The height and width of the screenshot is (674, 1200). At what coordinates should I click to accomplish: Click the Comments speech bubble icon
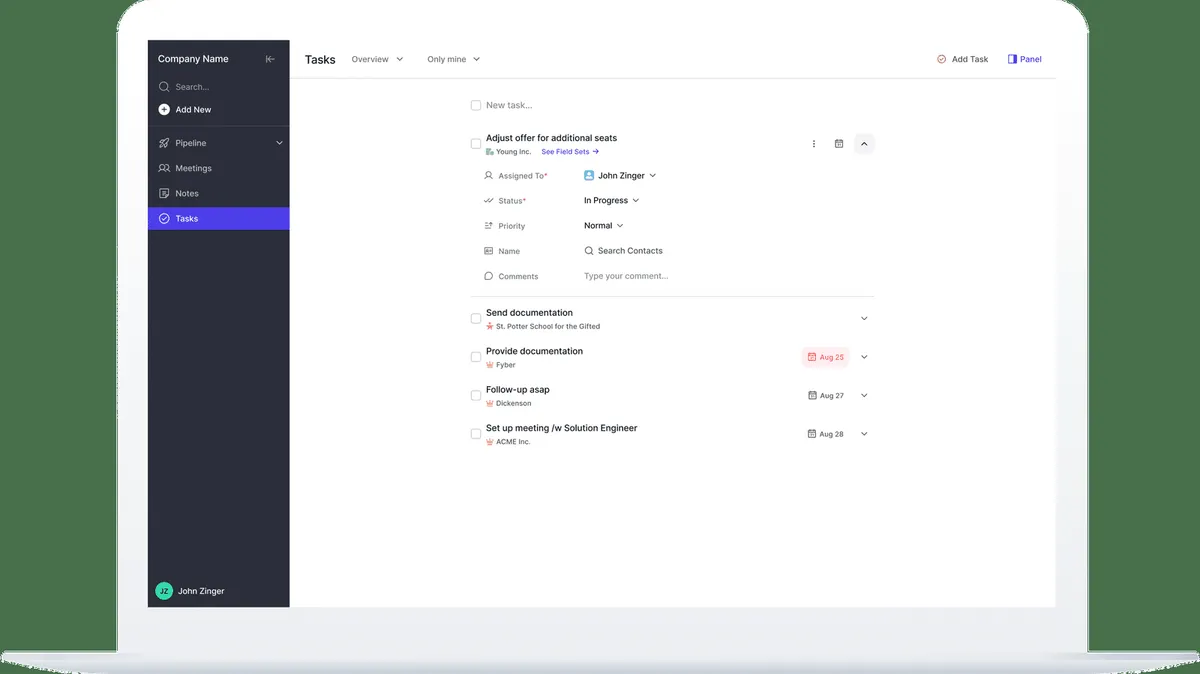click(x=488, y=276)
